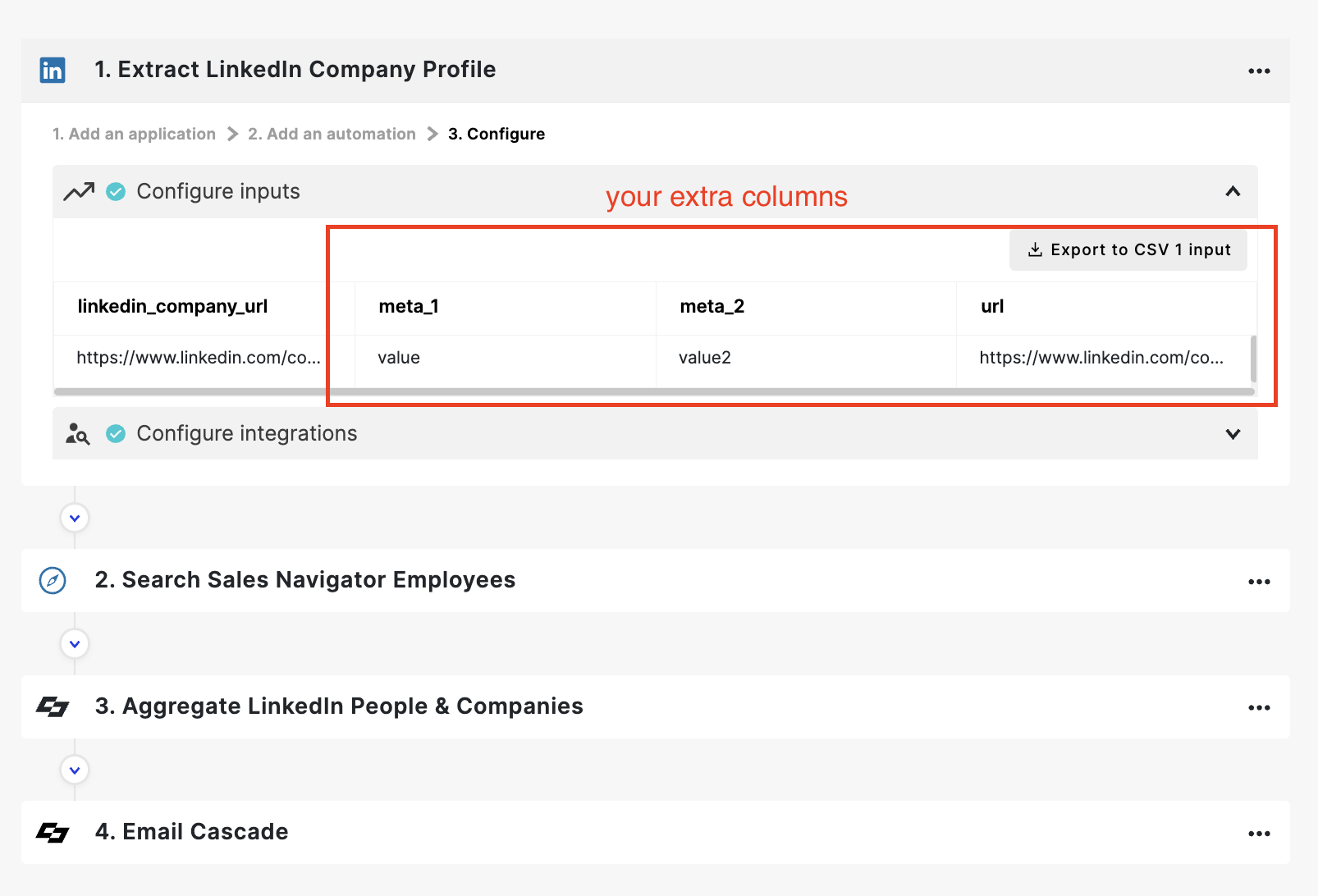Open the Aggregate LinkedIn People & Companies step

click(x=656, y=706)
